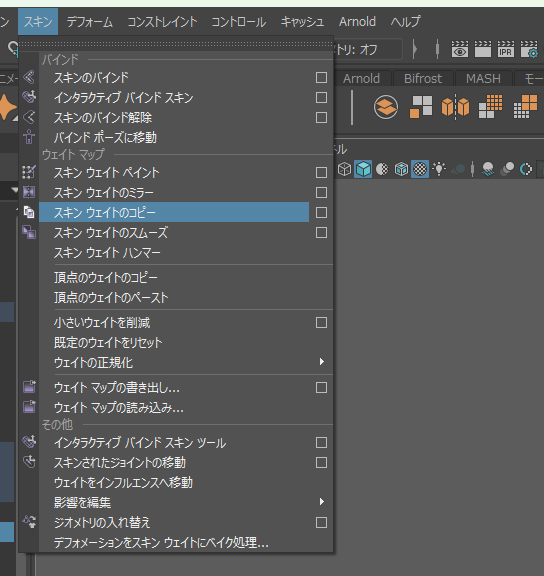
Task: Click the wireframe cube viewport icon
Action: click(x=344, y=169)
